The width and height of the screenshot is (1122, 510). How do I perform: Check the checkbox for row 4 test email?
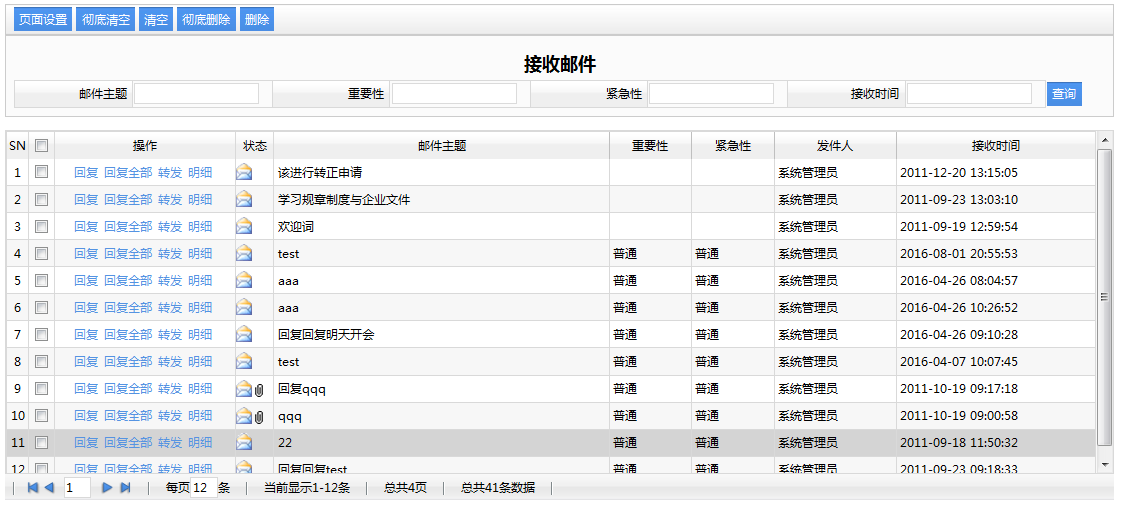pyautogui.click(x=41, y=254)
